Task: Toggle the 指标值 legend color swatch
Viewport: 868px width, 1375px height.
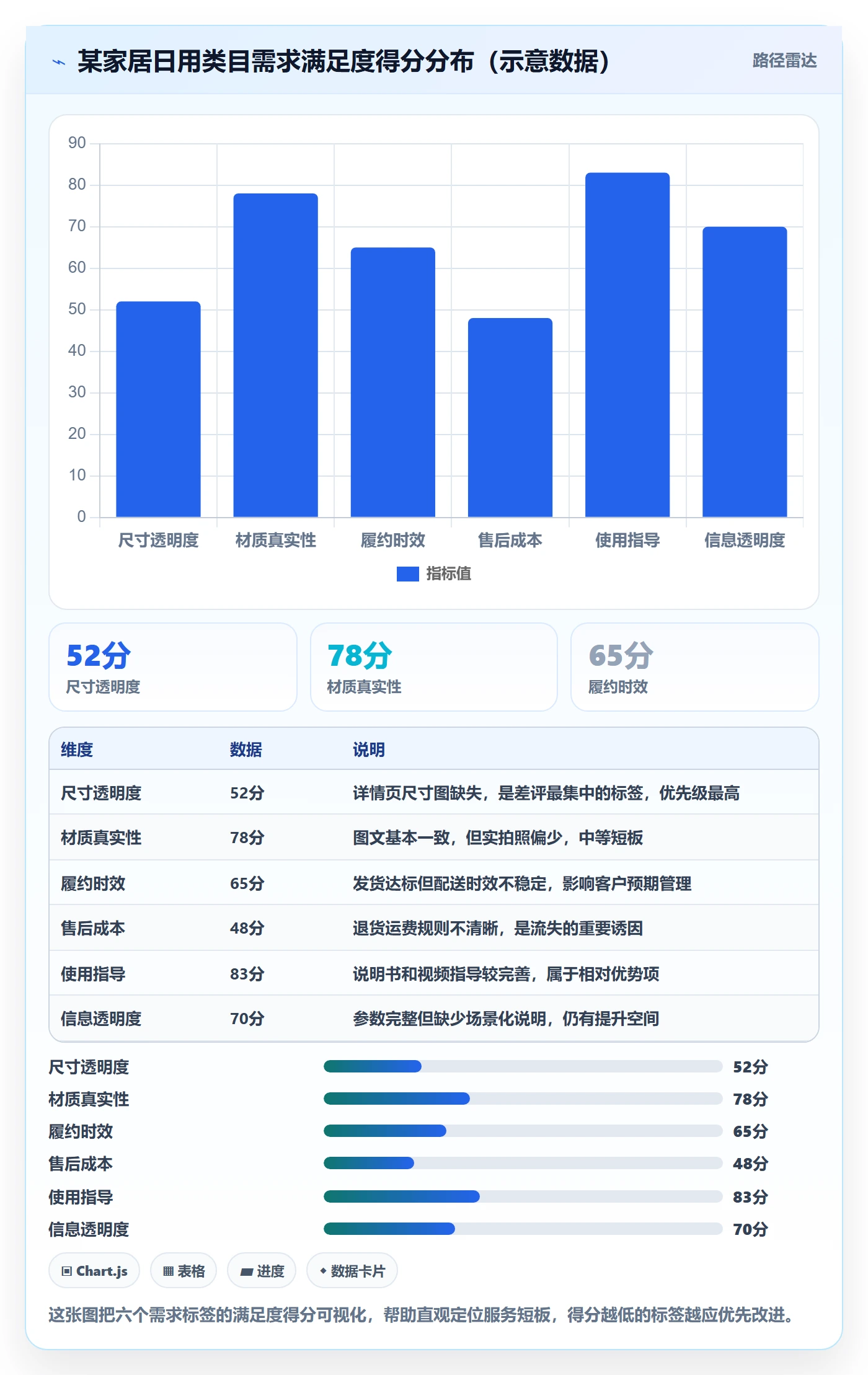Action: (x=407, y=574)
